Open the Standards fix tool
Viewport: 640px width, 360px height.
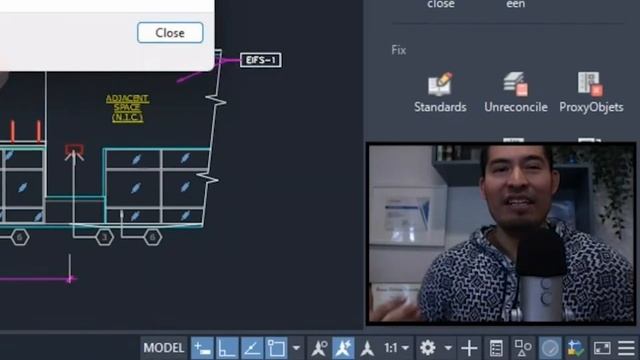(440, 93)
